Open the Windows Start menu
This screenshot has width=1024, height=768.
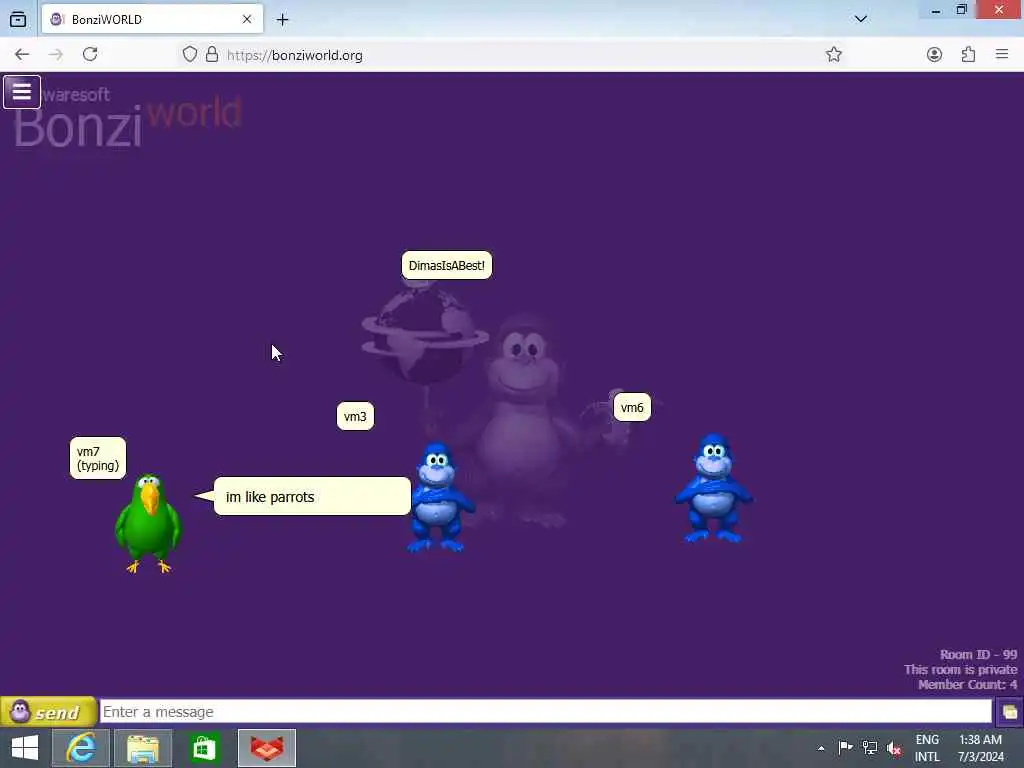point(25,748)
